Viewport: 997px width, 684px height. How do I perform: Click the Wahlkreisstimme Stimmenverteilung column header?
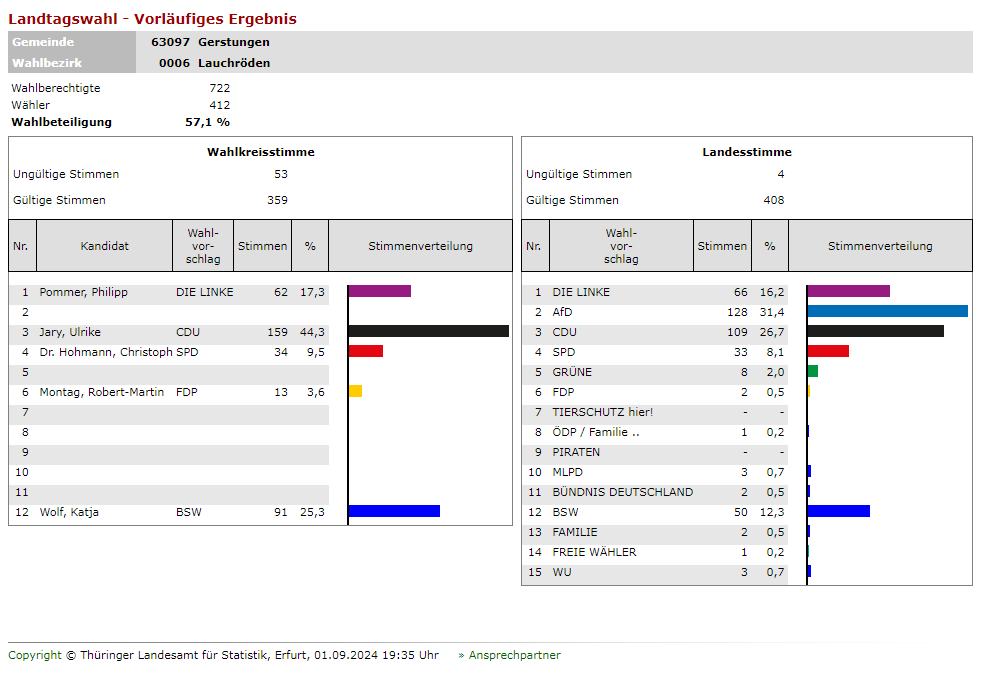point(420,246)
